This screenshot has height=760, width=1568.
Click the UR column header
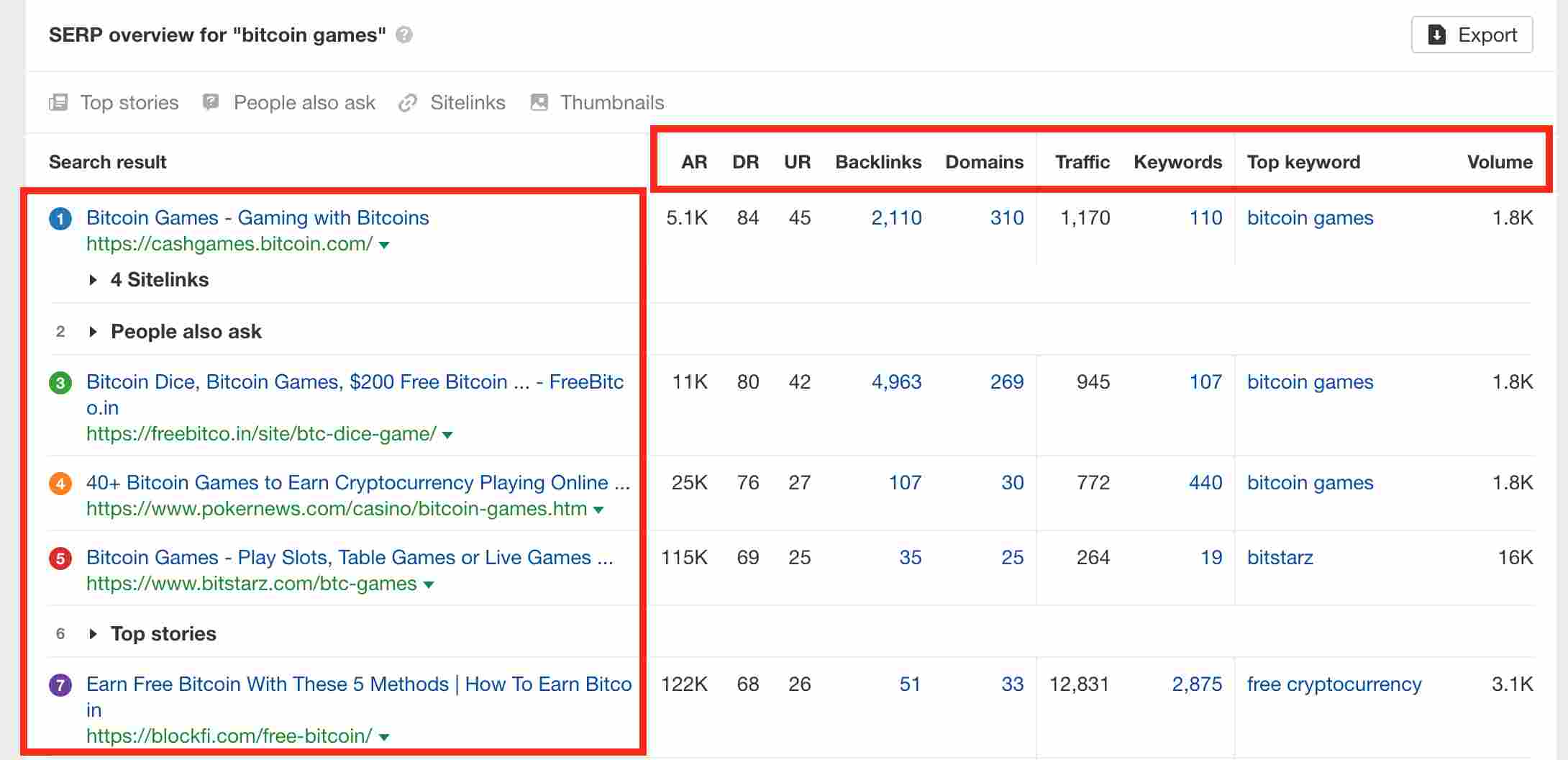click(798, 162)
